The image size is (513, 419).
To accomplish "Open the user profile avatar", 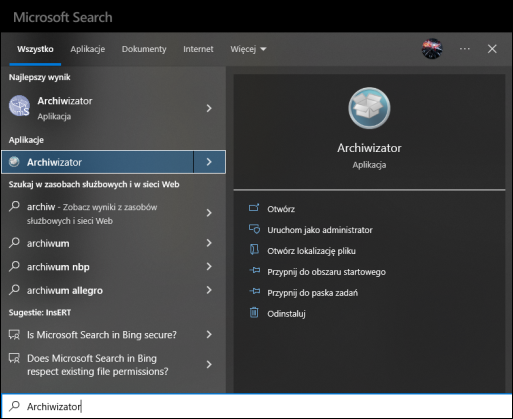I will point(432,49).
